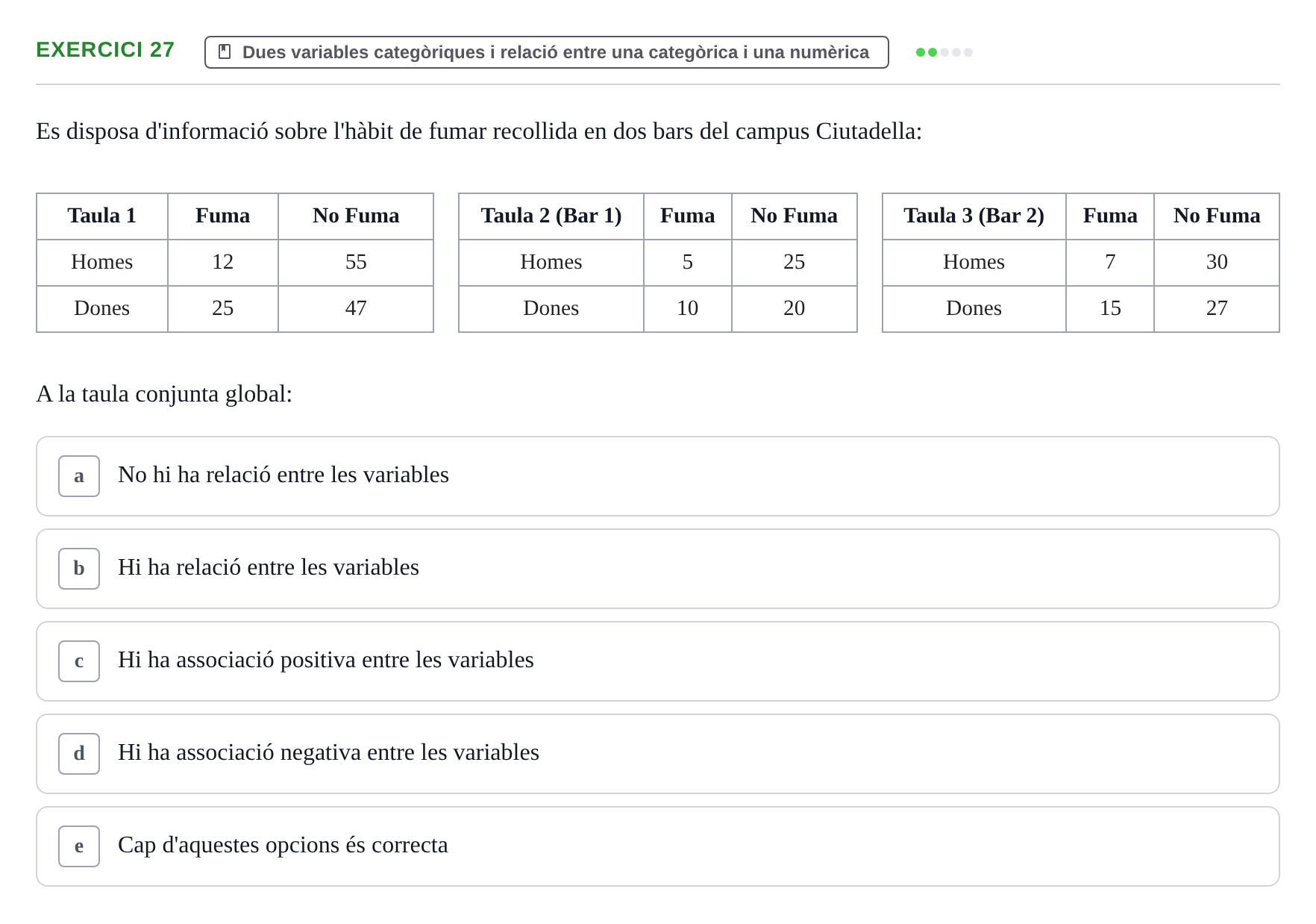This screenshot has height=924, width=1316.
Task: Click the Taula 1 header cell
Action: tap(102, 216)
